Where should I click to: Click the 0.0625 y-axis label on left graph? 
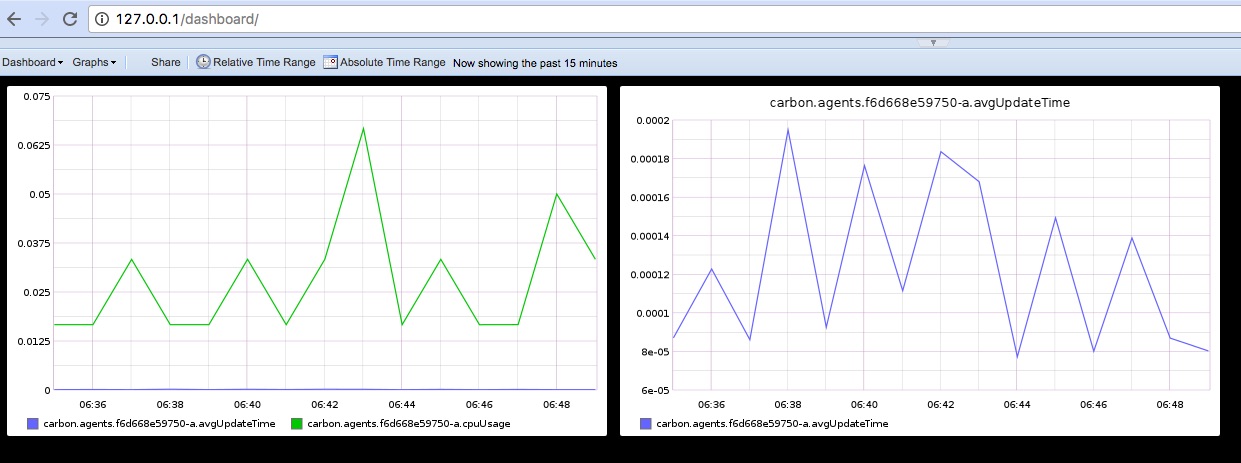point(33,146)
